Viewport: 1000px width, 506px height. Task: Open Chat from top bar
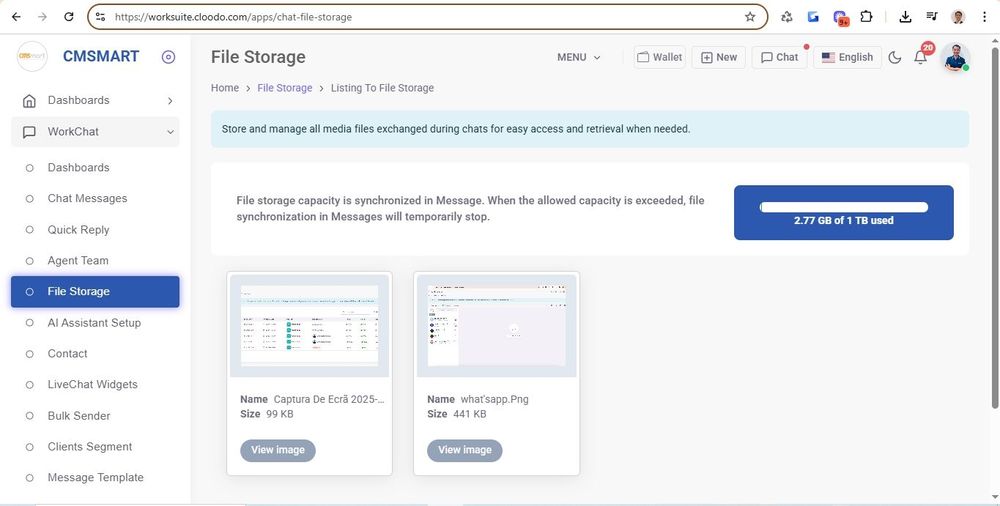(779, 58)
